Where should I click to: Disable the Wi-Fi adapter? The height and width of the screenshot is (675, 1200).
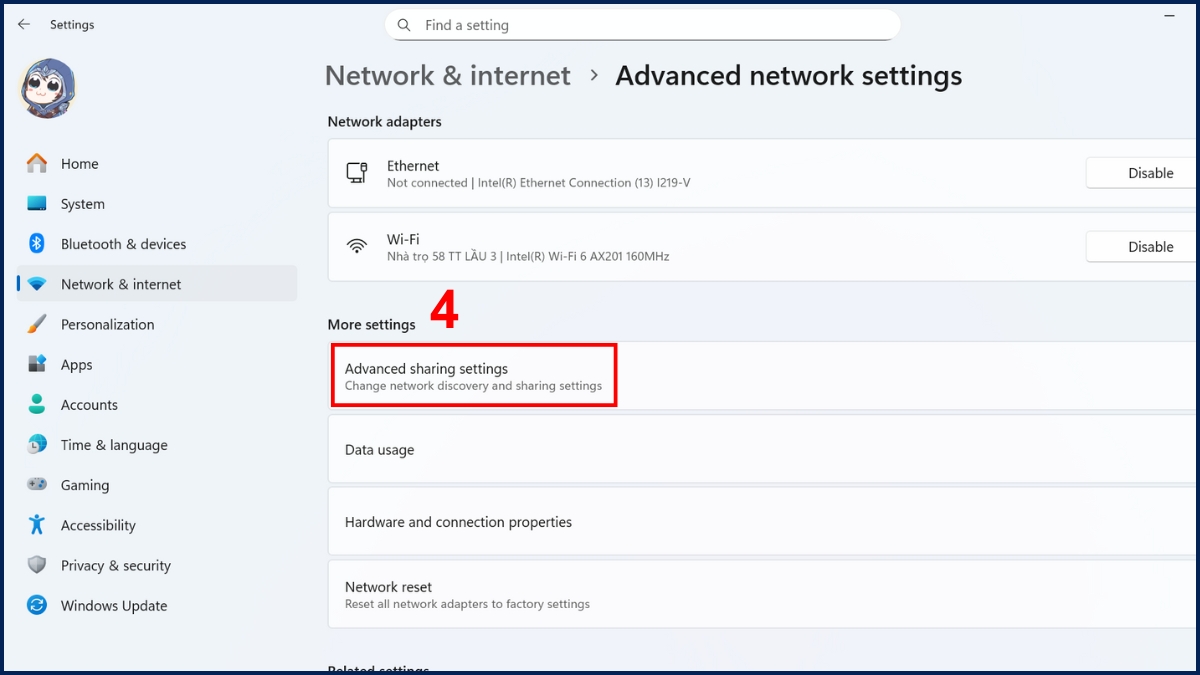[x=1150, y=246]
